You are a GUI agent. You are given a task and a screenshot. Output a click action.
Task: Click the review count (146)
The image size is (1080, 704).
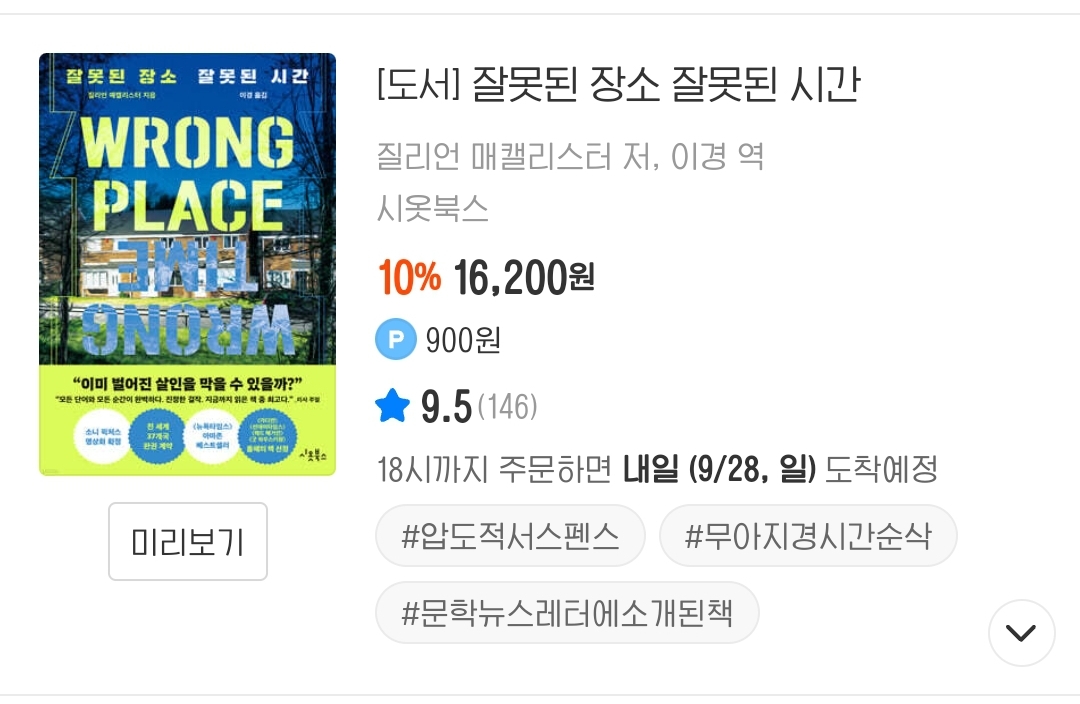508,407
